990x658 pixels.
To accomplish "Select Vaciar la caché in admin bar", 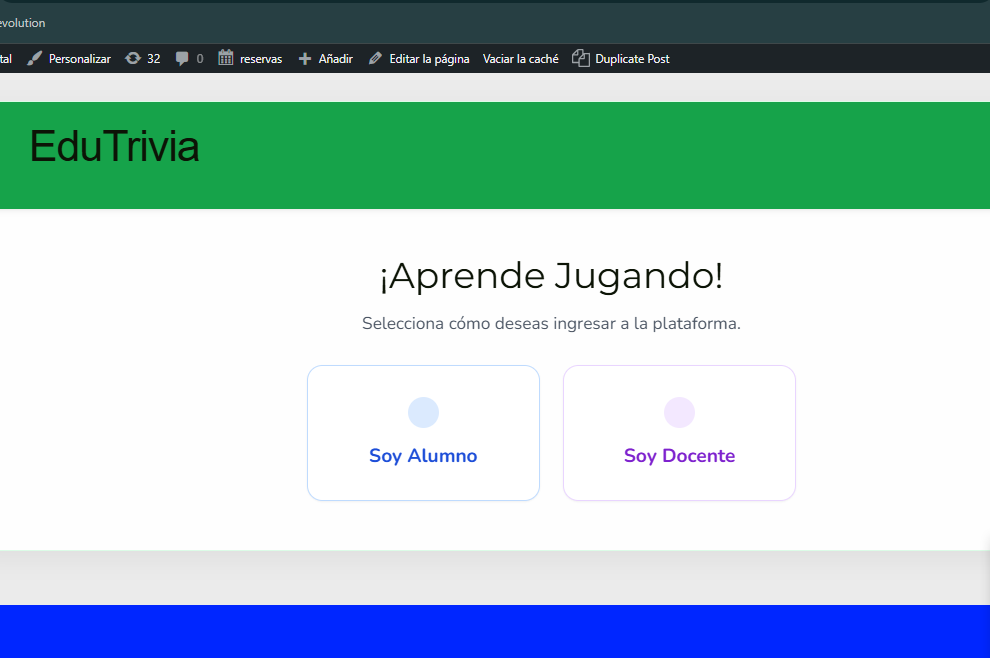I will coord(520,59).
